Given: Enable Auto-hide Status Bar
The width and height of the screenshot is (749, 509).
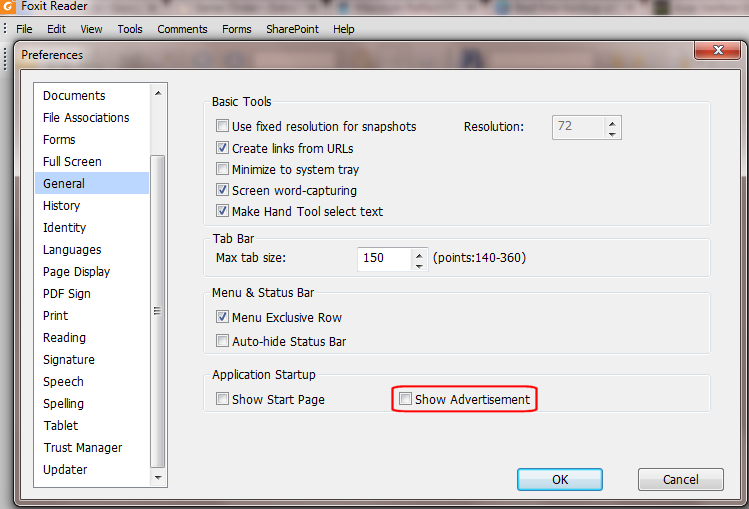Looking at the screenshot, I should click(222, 341).
